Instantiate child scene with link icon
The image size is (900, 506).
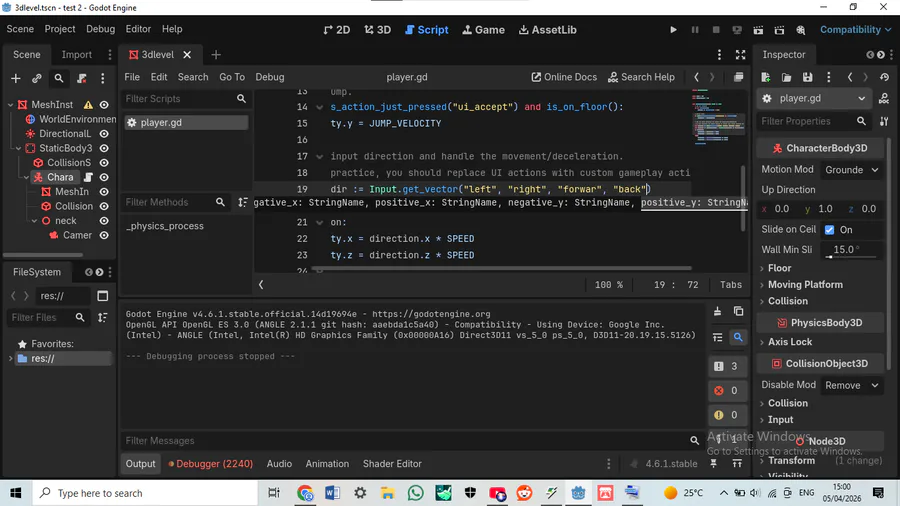tap(37, 78)
